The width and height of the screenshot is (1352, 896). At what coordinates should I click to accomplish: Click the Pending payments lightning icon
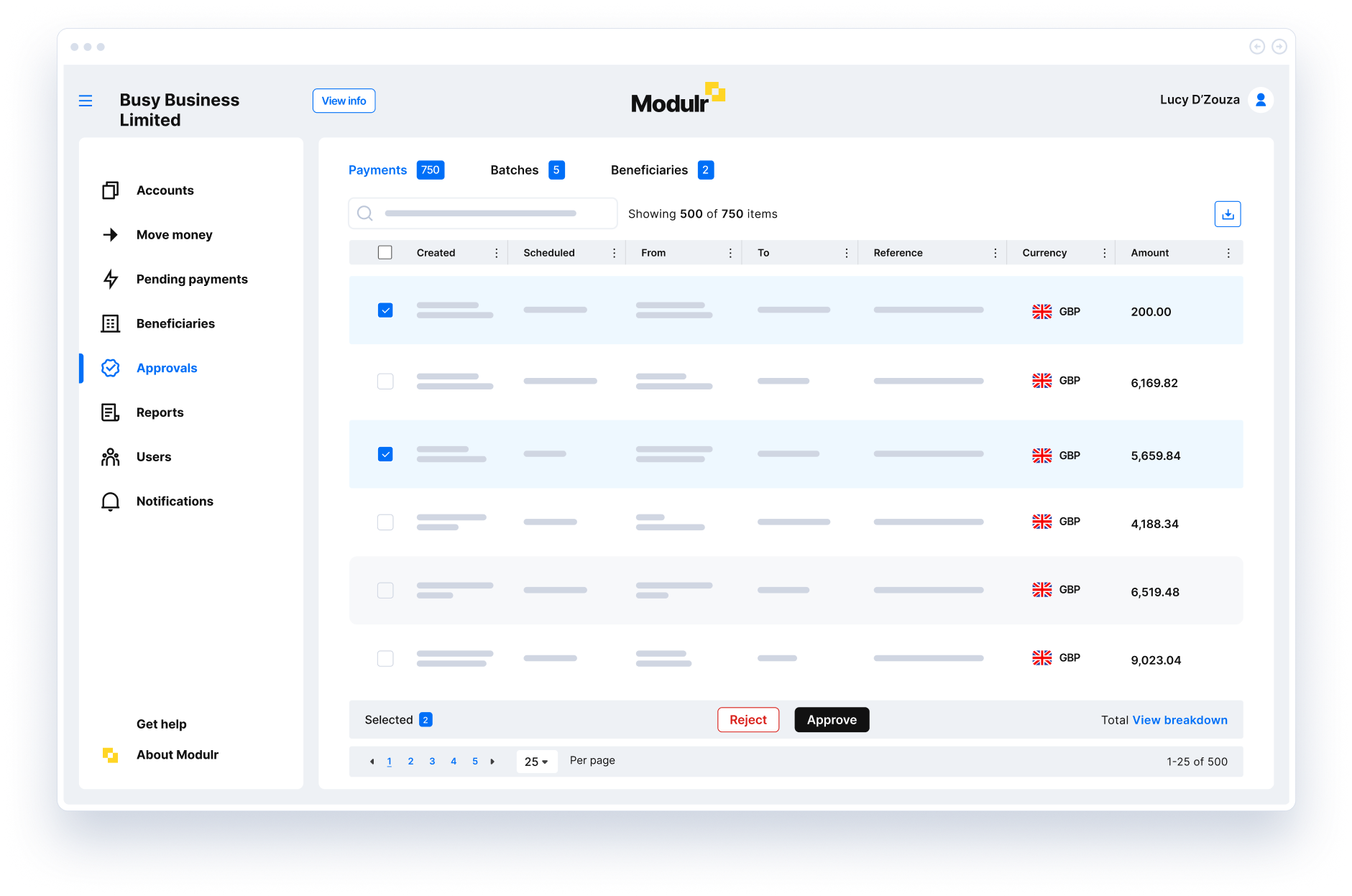(x=110, y=280)
